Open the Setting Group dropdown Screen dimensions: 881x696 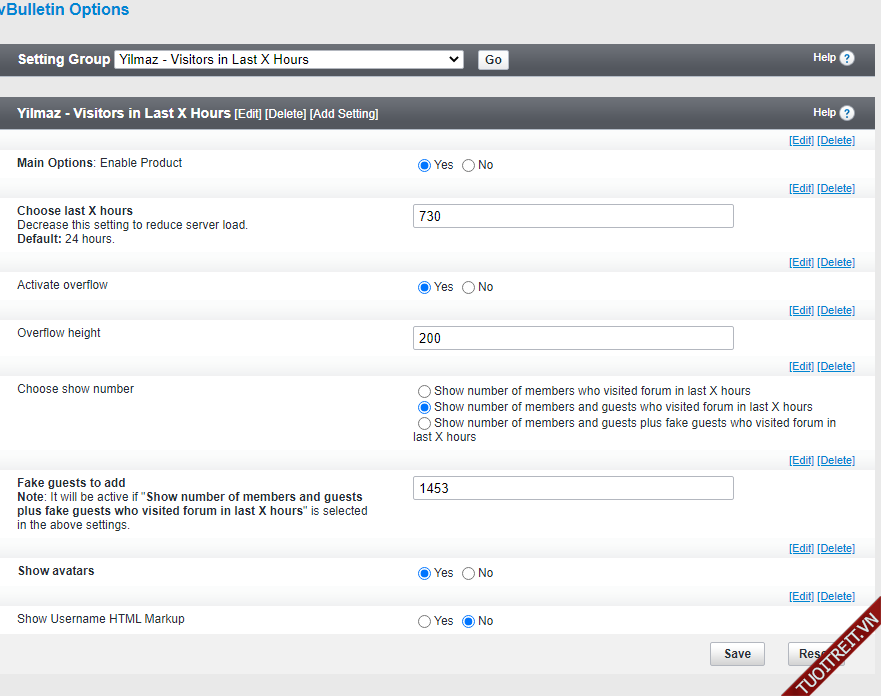pos(289,59)
